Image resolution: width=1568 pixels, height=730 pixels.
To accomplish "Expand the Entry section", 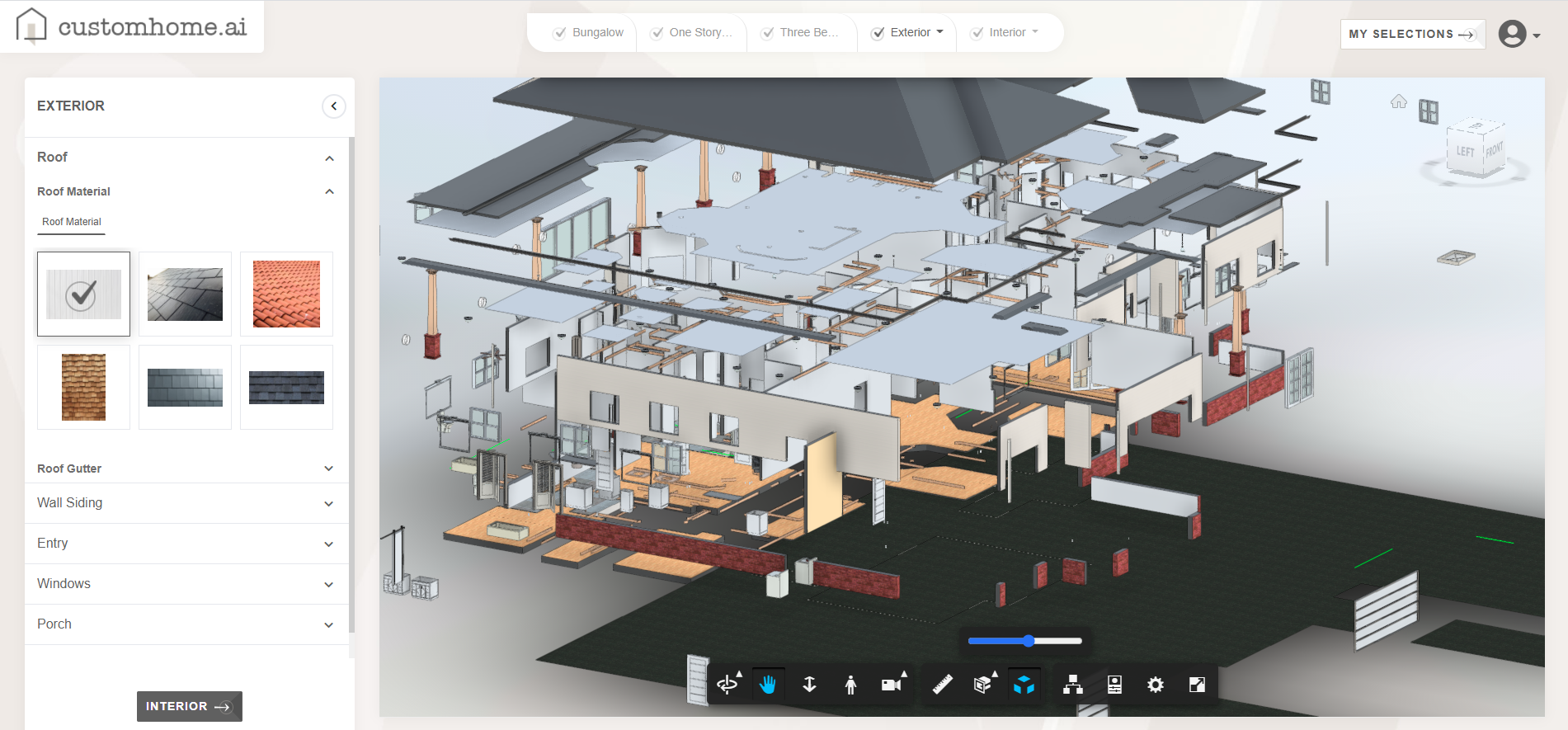I will [329, 544].
